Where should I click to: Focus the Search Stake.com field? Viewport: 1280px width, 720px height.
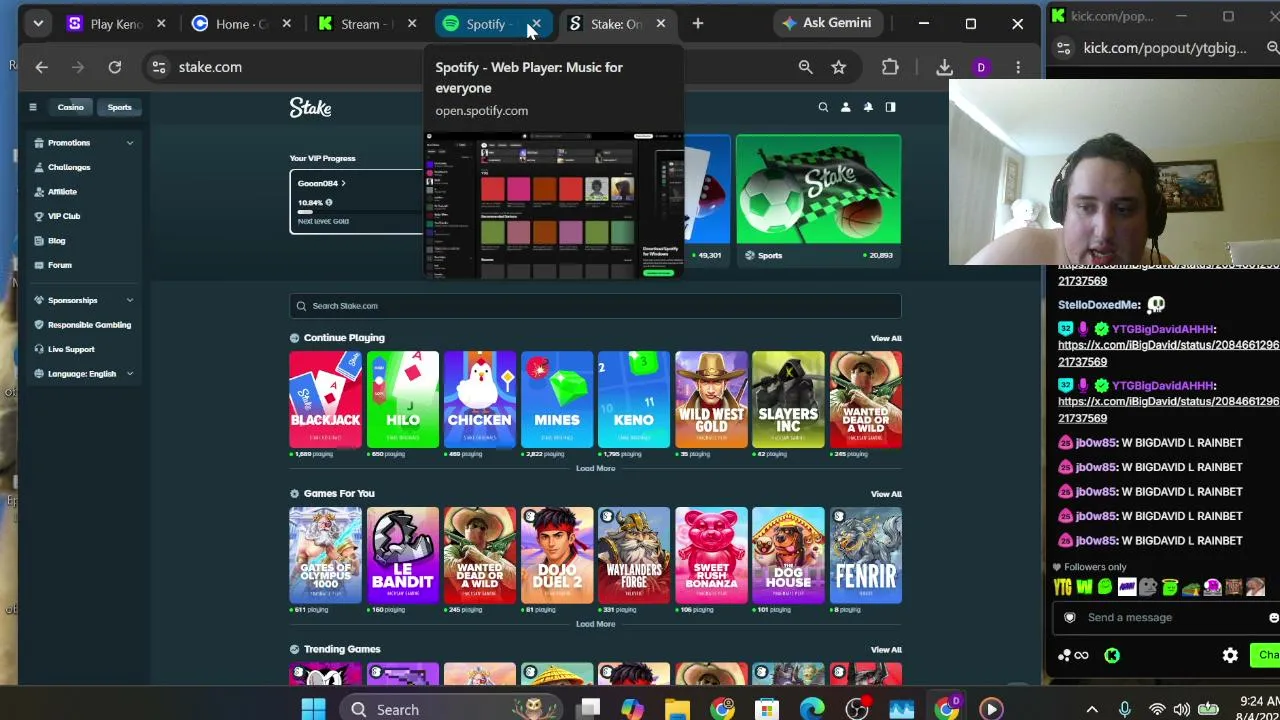(595, 306)
